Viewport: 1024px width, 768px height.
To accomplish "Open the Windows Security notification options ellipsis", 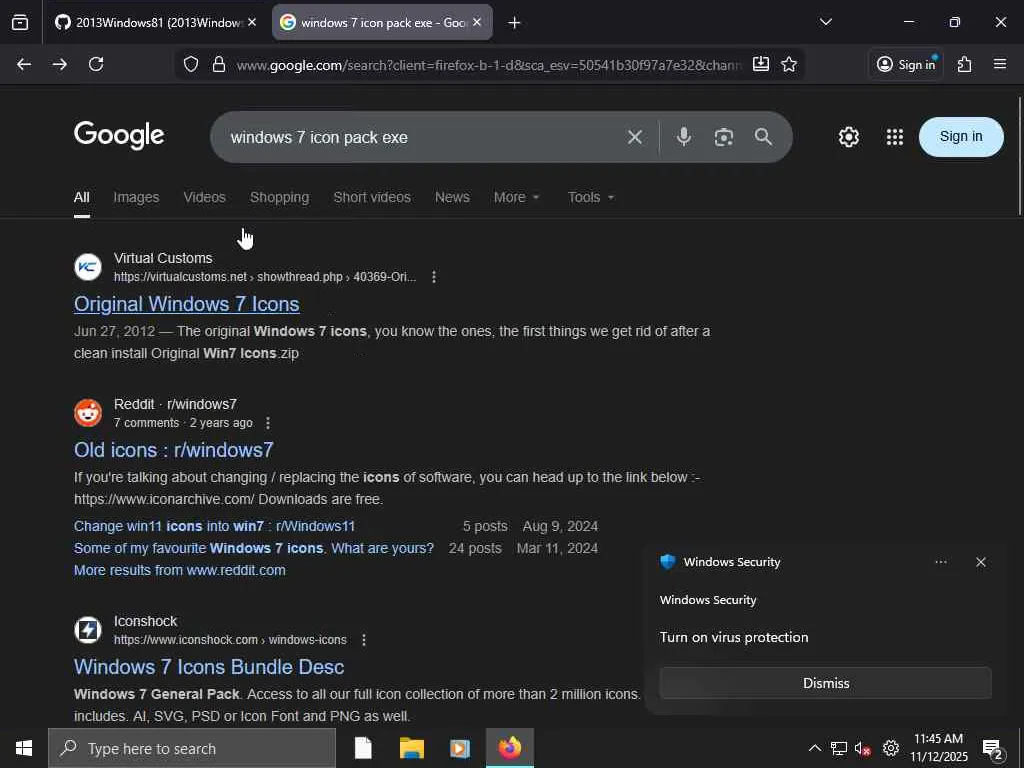I will coord(941,562).
